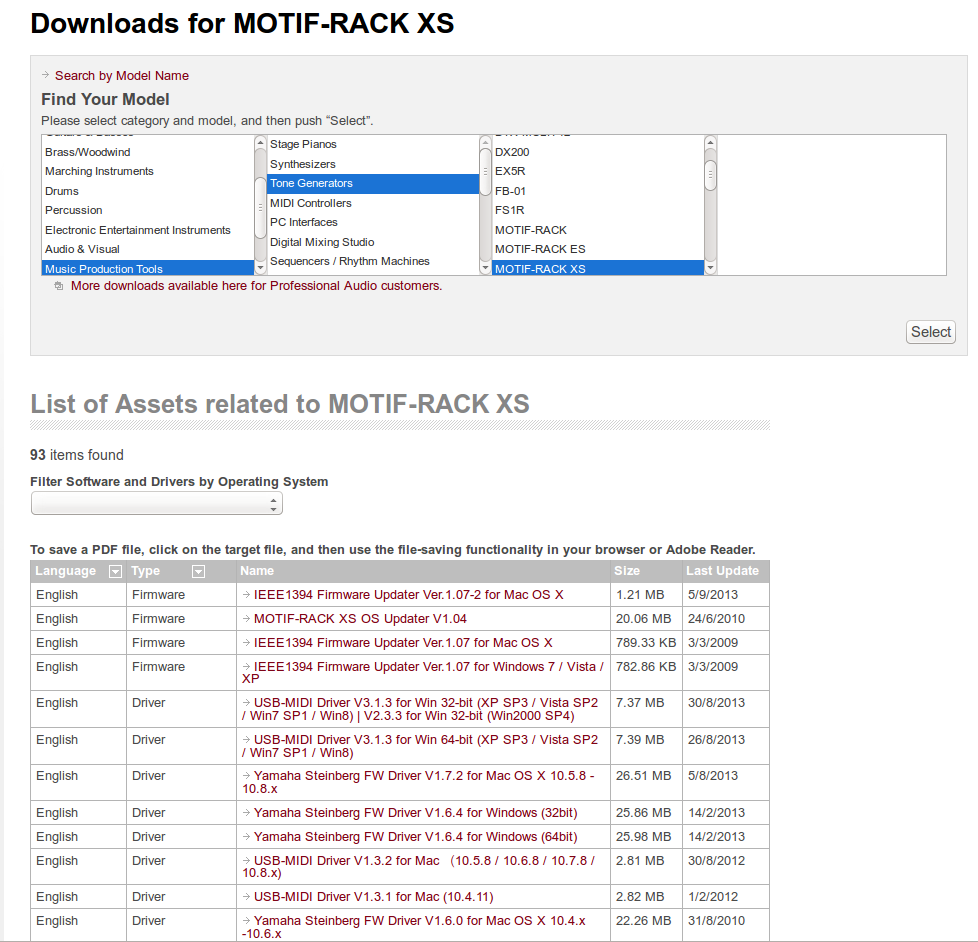Click the 20.06 MB size cell
This screenshot has height=942, width=978.
point(646,619)
